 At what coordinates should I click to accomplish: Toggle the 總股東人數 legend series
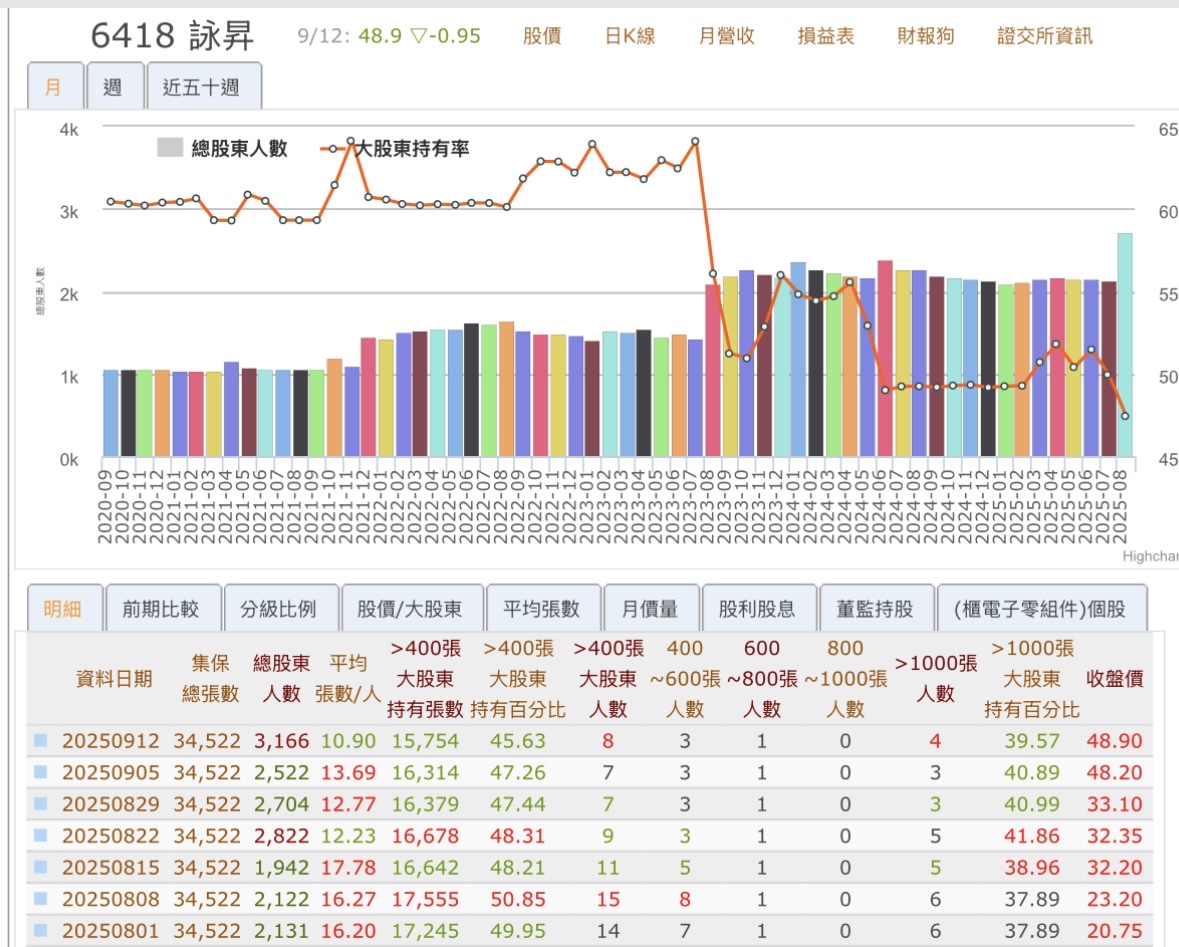(222, 148)
